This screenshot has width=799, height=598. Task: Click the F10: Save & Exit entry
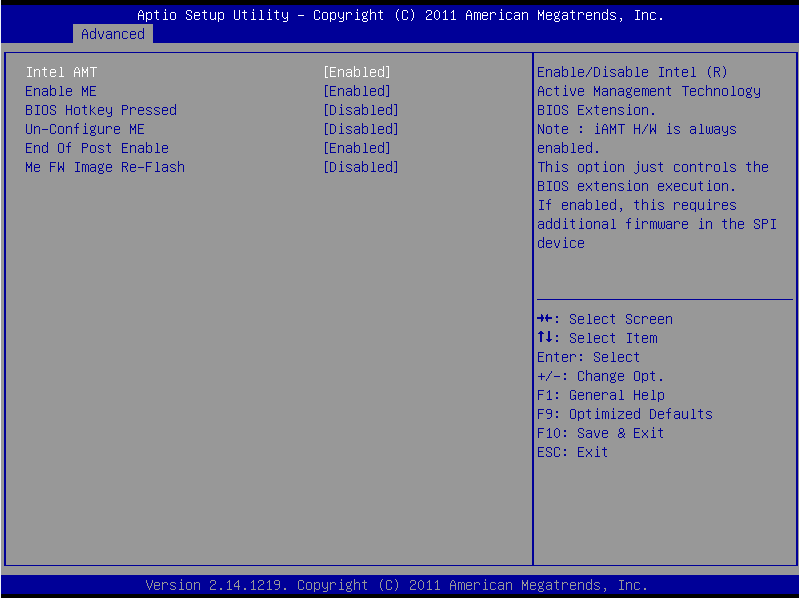[x=601, y=433]
